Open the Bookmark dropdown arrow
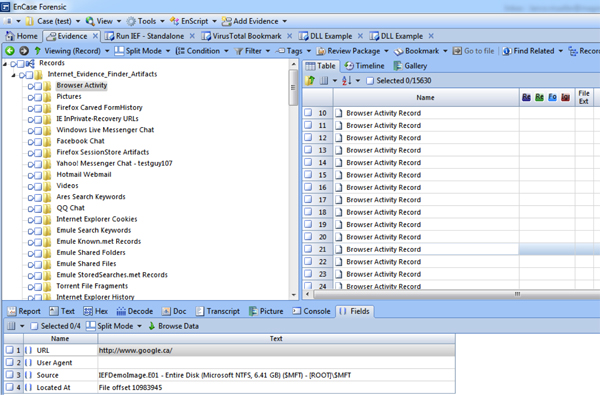600x395 pixels. click(445, 51)
